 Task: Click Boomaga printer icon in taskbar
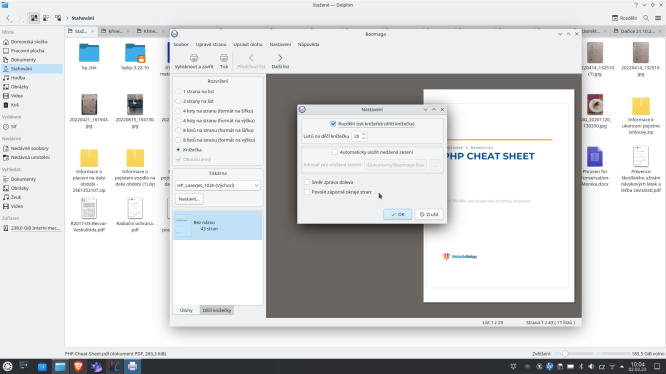pos(133,366)
